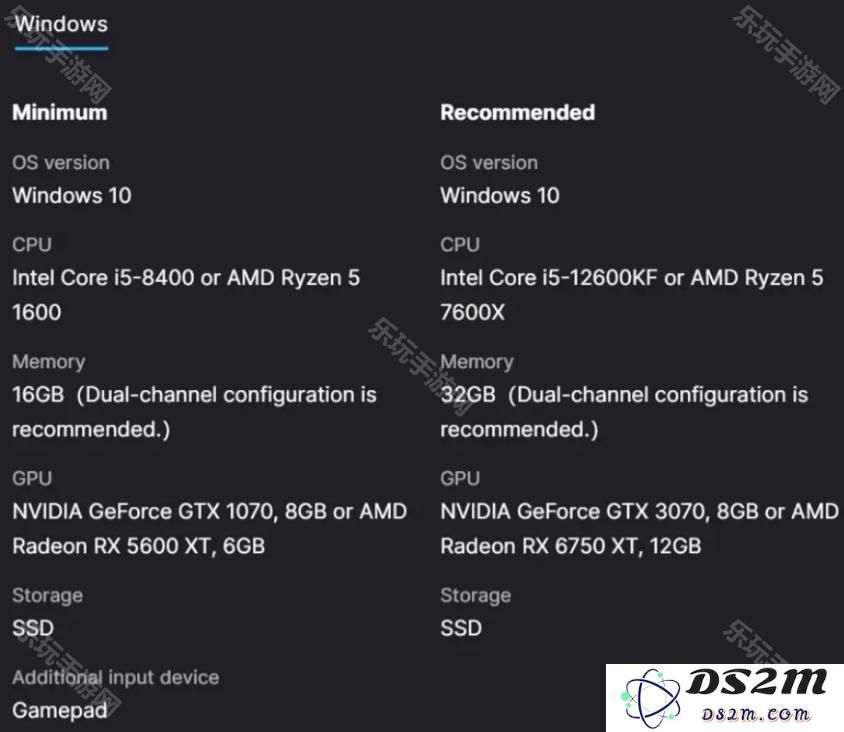Click the DS2M logo text
Screen dimensions: 844x732
(x=755, y=682)
